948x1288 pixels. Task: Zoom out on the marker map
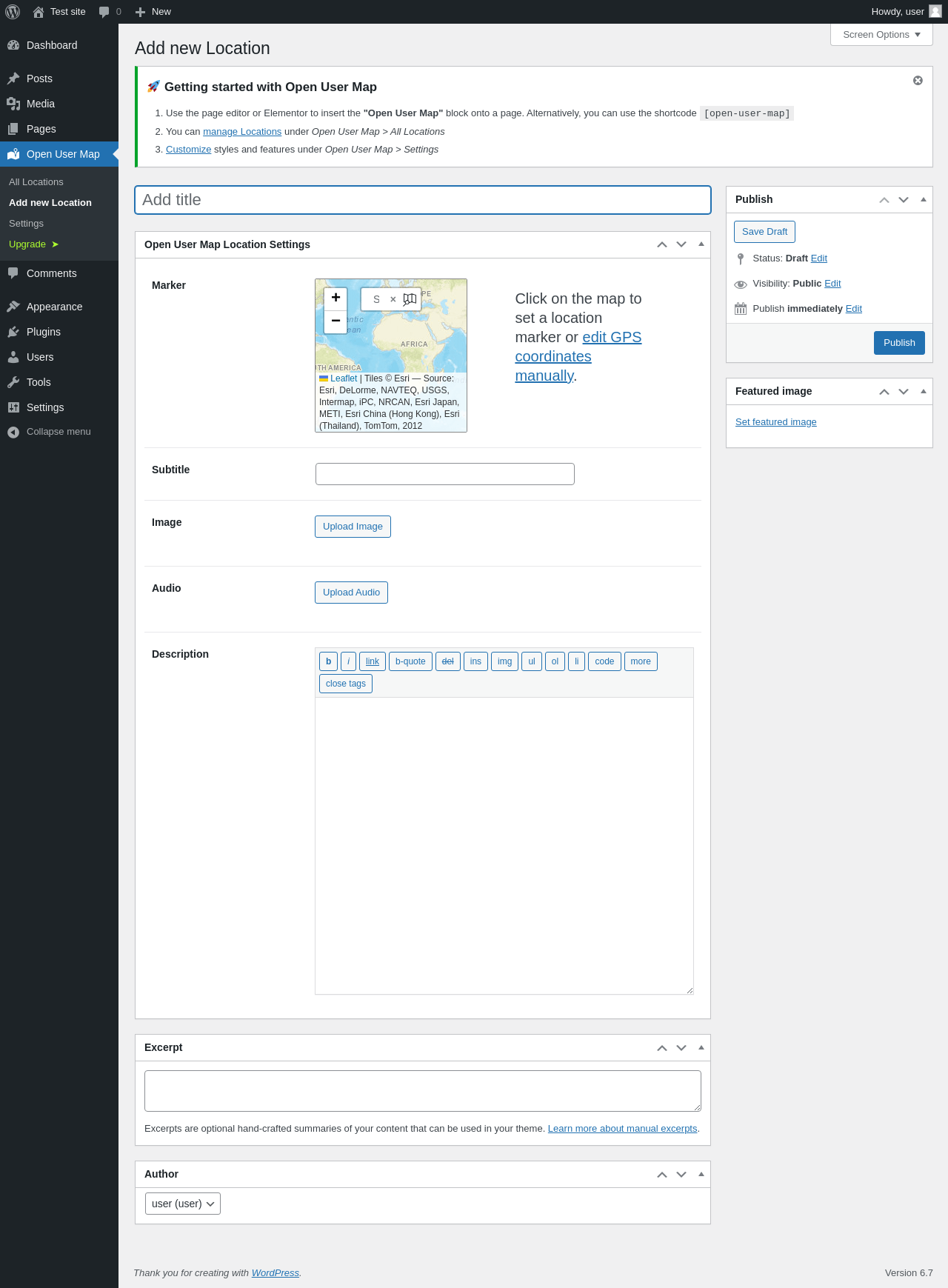tap(336, 321)
